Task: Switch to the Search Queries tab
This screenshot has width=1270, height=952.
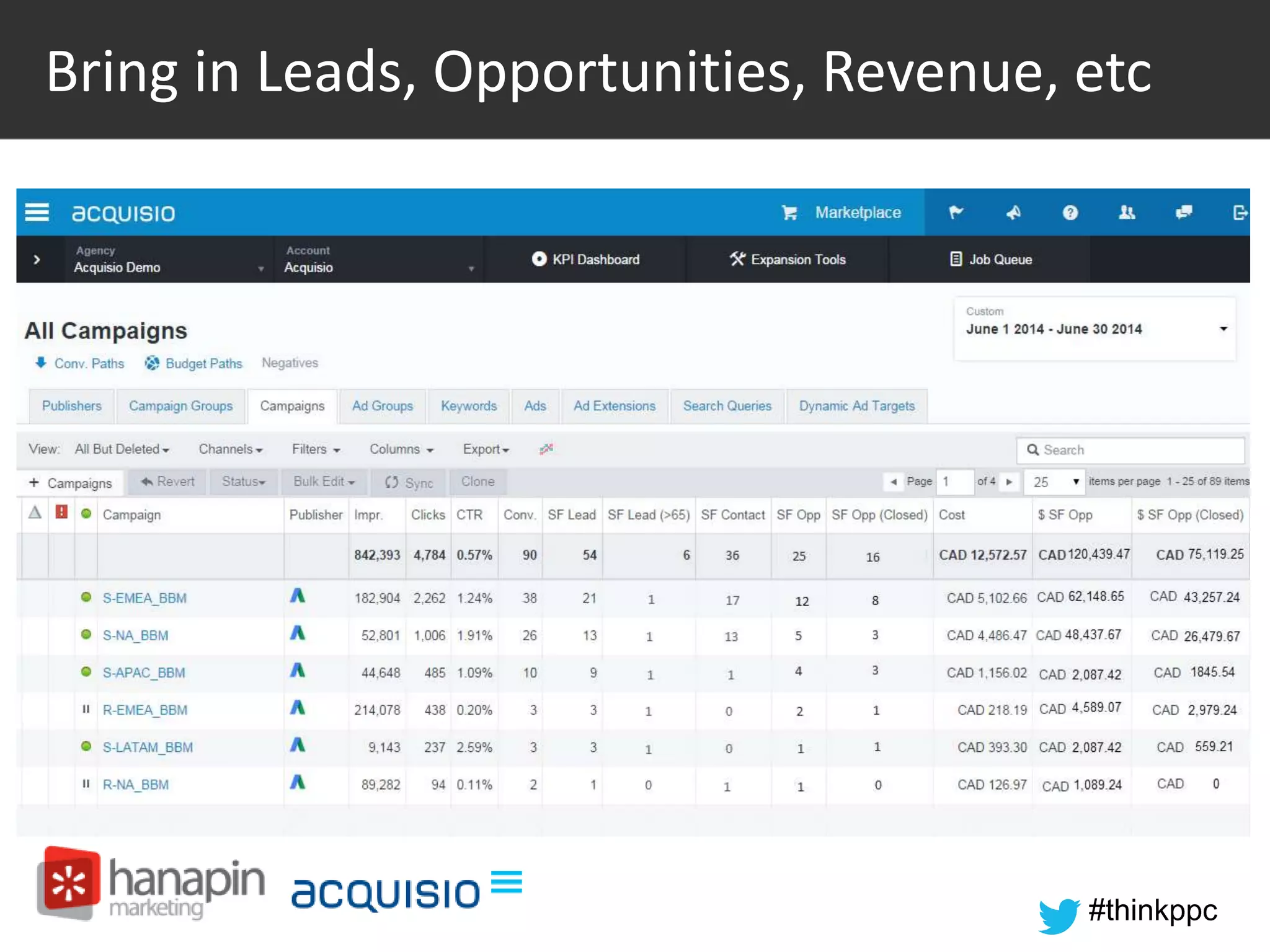Action: [727, 406]
